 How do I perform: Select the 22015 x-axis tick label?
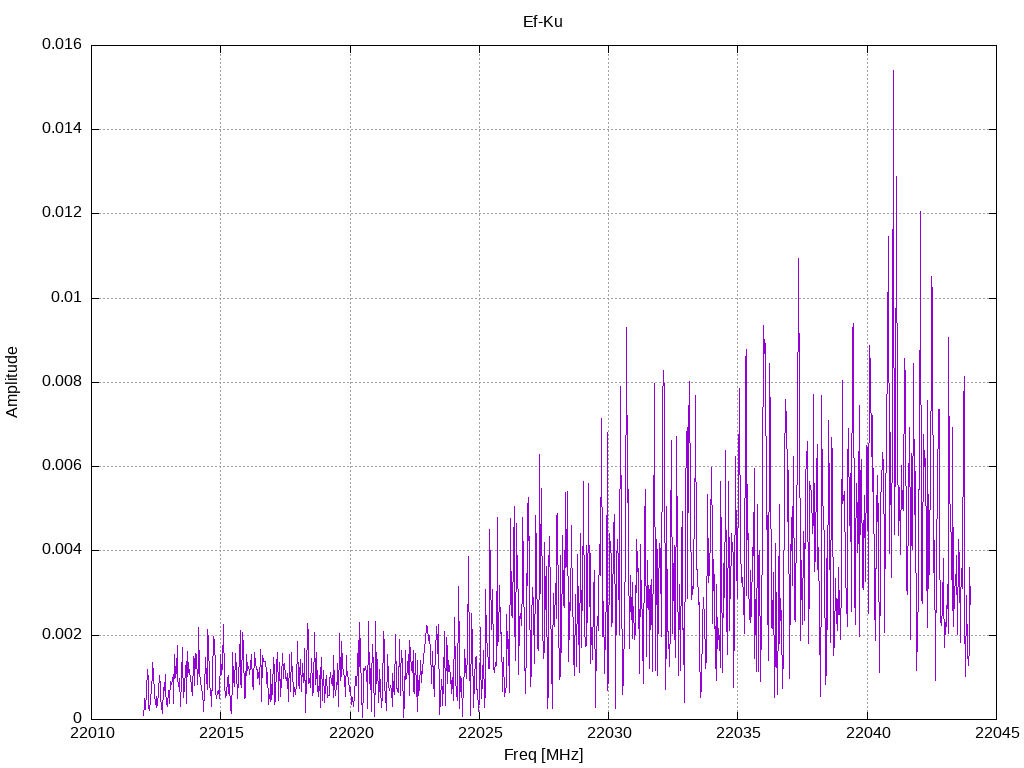[x=220, y=734]
